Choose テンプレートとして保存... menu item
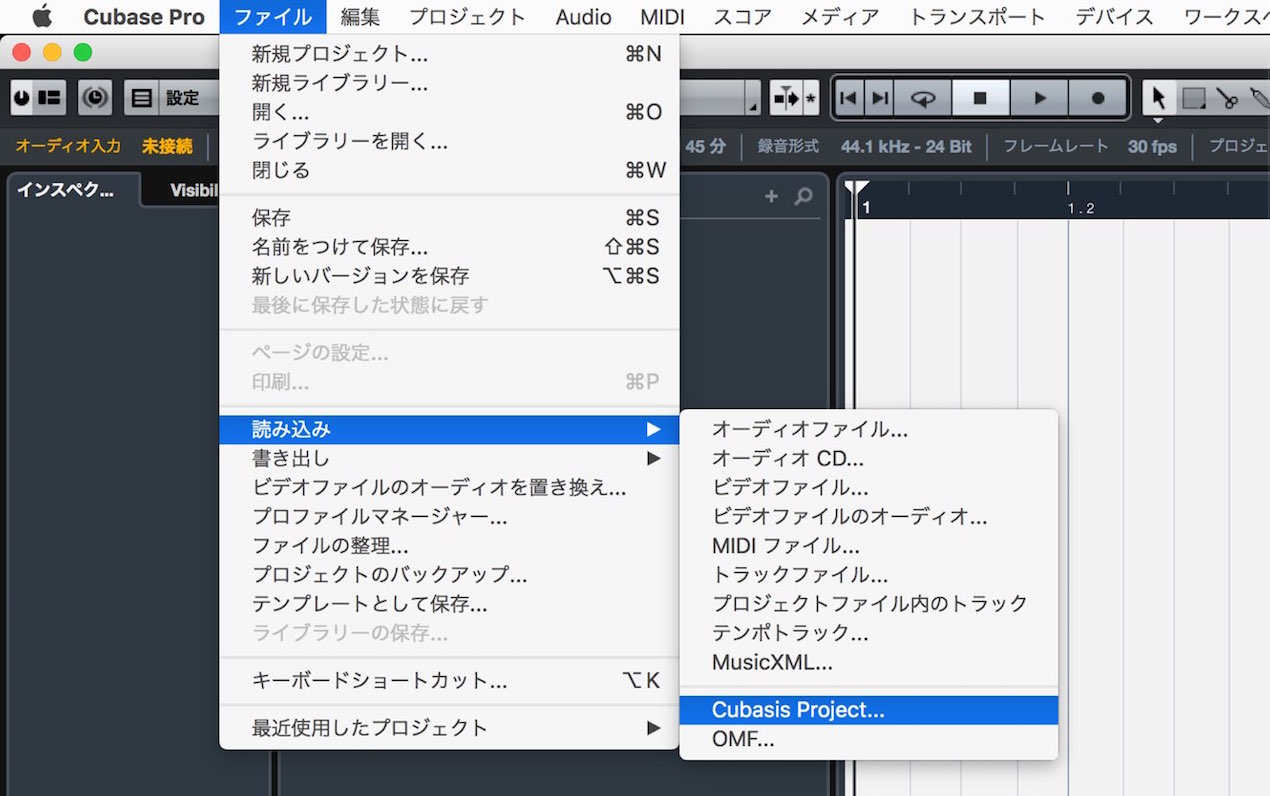This screenshot has height=796, width=1270. point(449,604)
